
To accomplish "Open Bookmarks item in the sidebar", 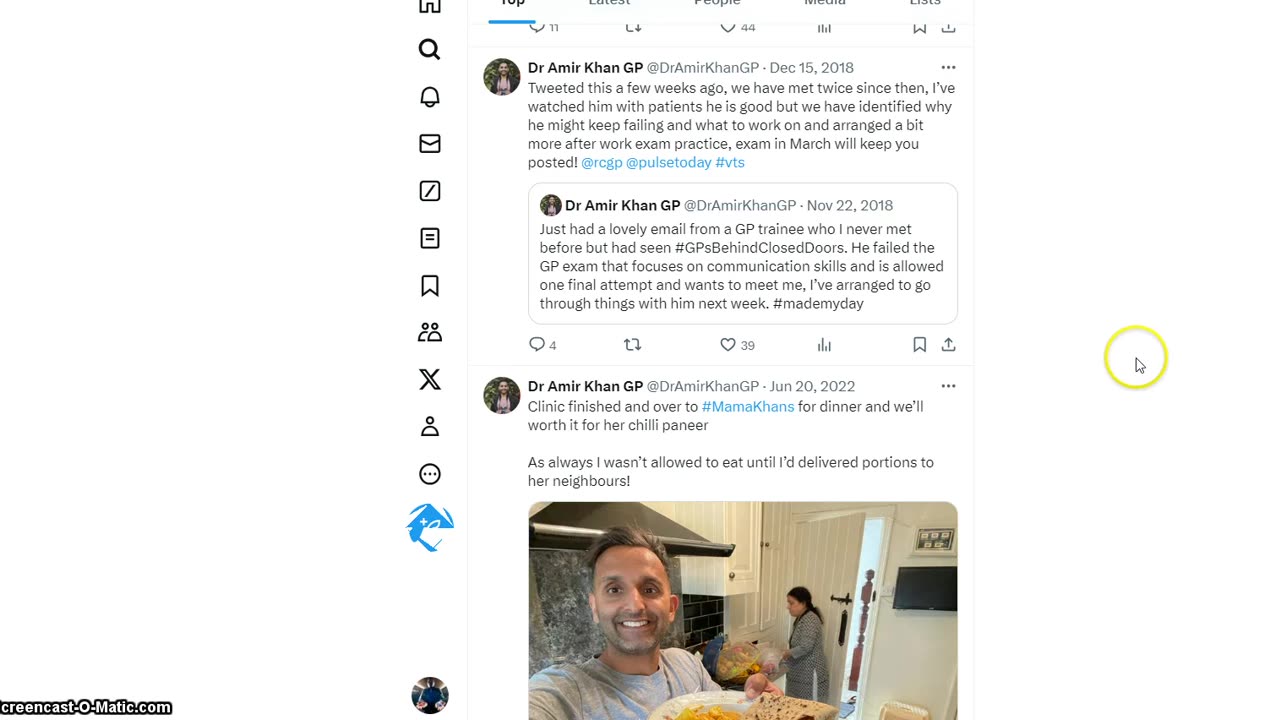I will tap(430, 286).
